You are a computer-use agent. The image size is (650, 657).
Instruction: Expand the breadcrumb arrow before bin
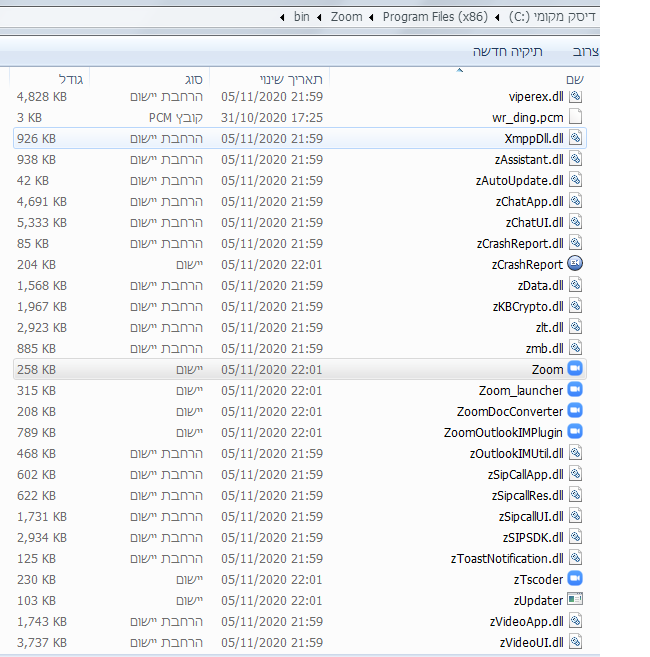tap(282, 17)
